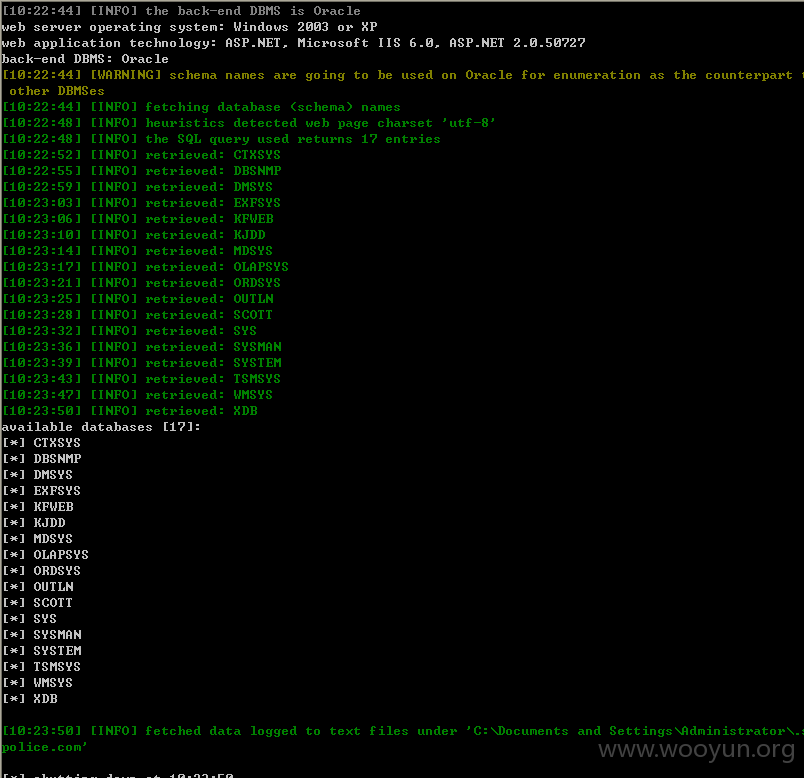Click the 'fetched data logged to text files' line
This screenshot has height=778, width=804.
(x=403, y=730)
